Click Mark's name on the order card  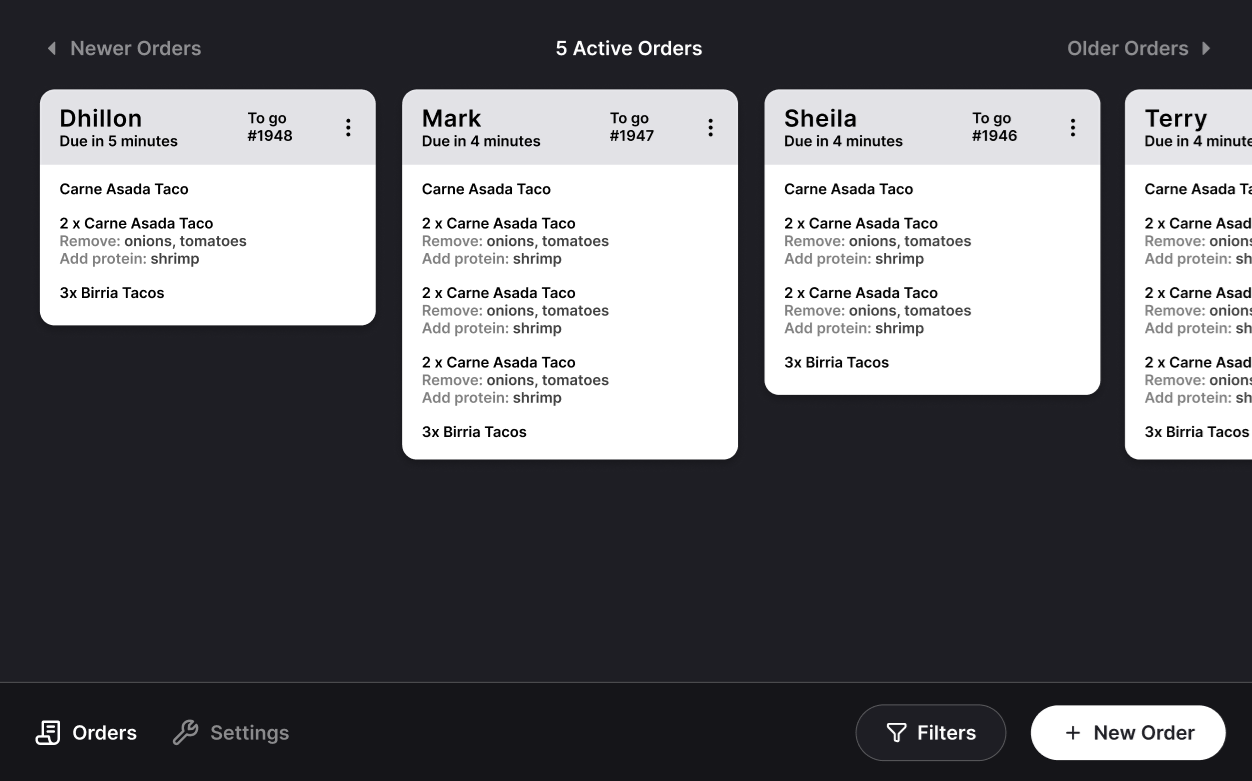(x=451, y=118)
